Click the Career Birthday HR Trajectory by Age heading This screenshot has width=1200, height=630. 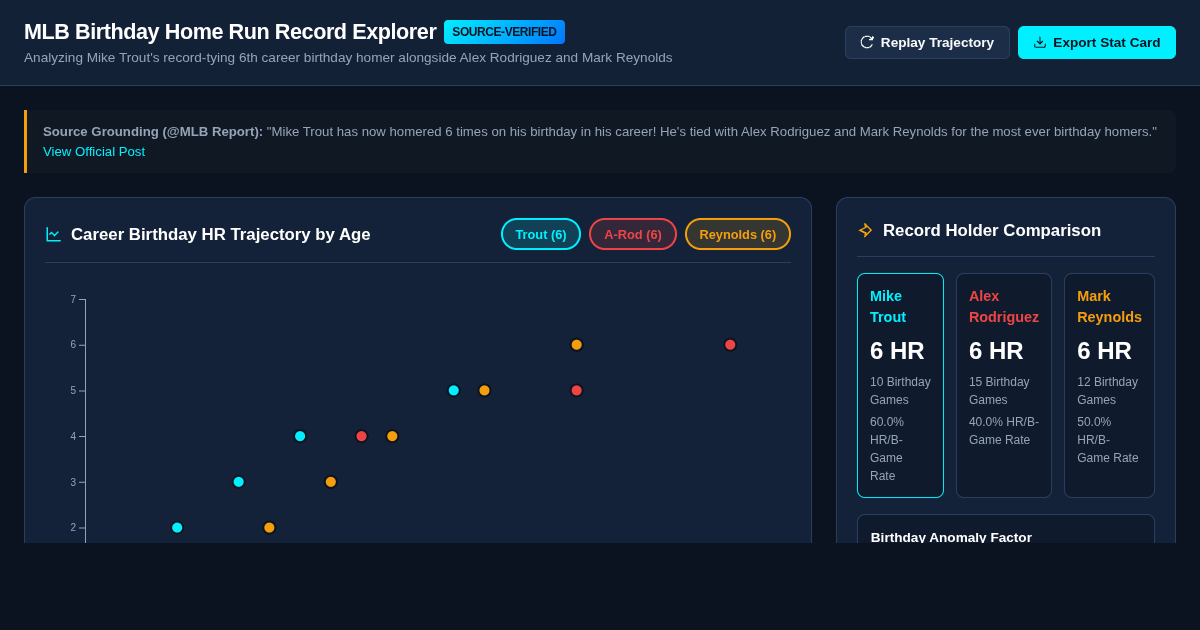(x=221, y=234)
